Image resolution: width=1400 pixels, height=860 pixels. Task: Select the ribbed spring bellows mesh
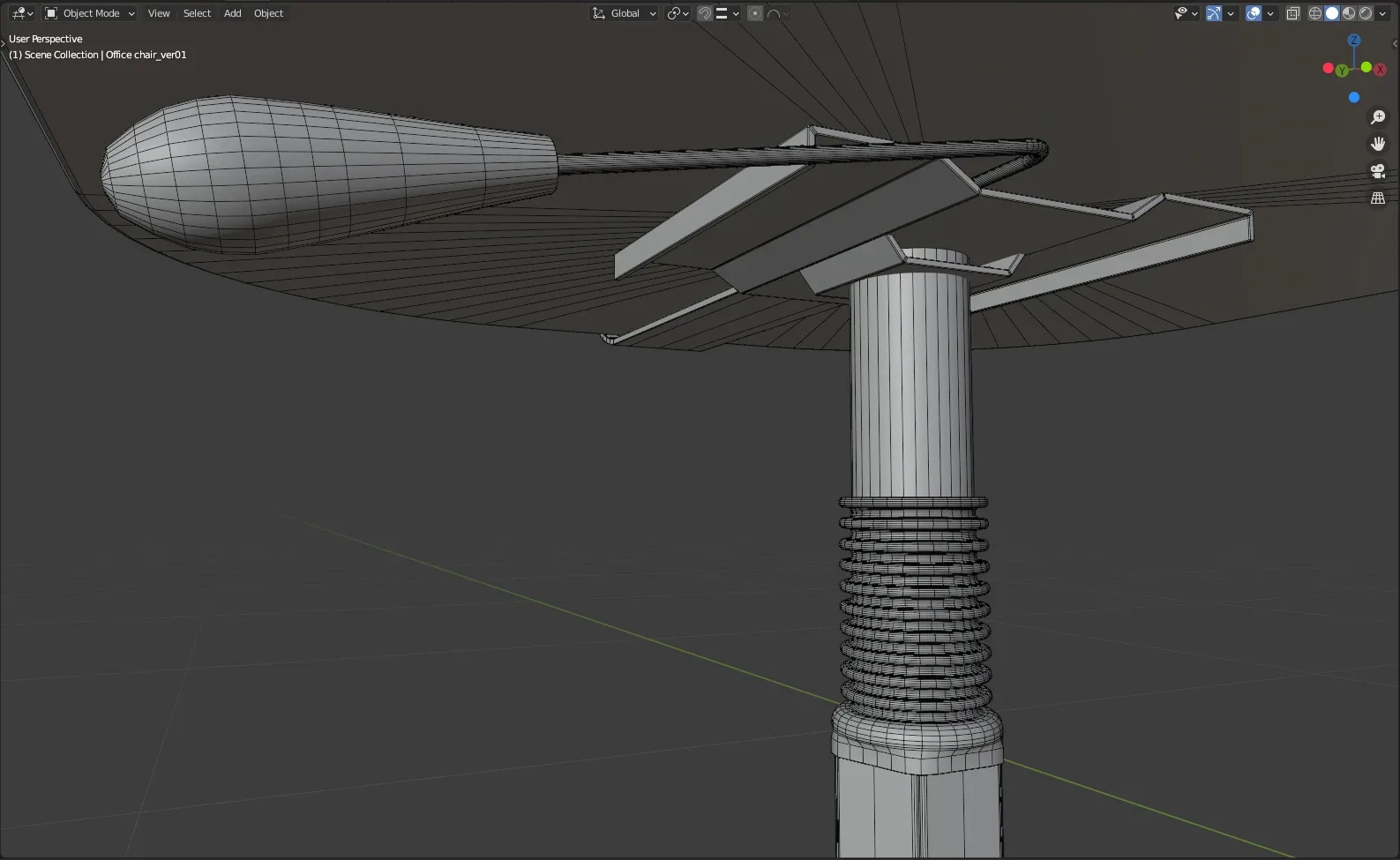click(914, 609)
